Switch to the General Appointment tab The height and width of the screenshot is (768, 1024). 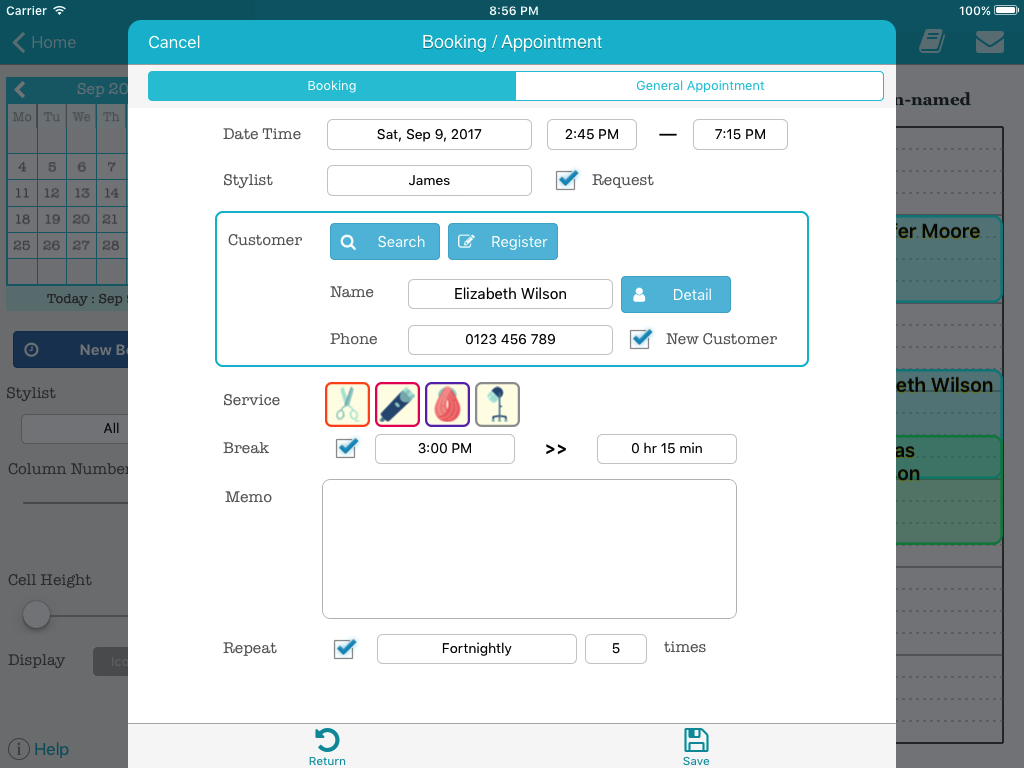click(699, 86)
